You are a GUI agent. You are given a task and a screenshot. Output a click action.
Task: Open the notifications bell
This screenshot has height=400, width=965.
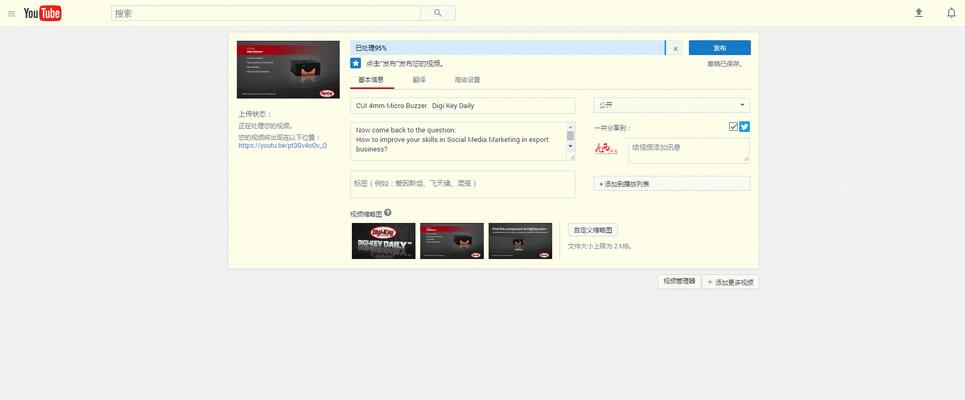click(951, 13)
